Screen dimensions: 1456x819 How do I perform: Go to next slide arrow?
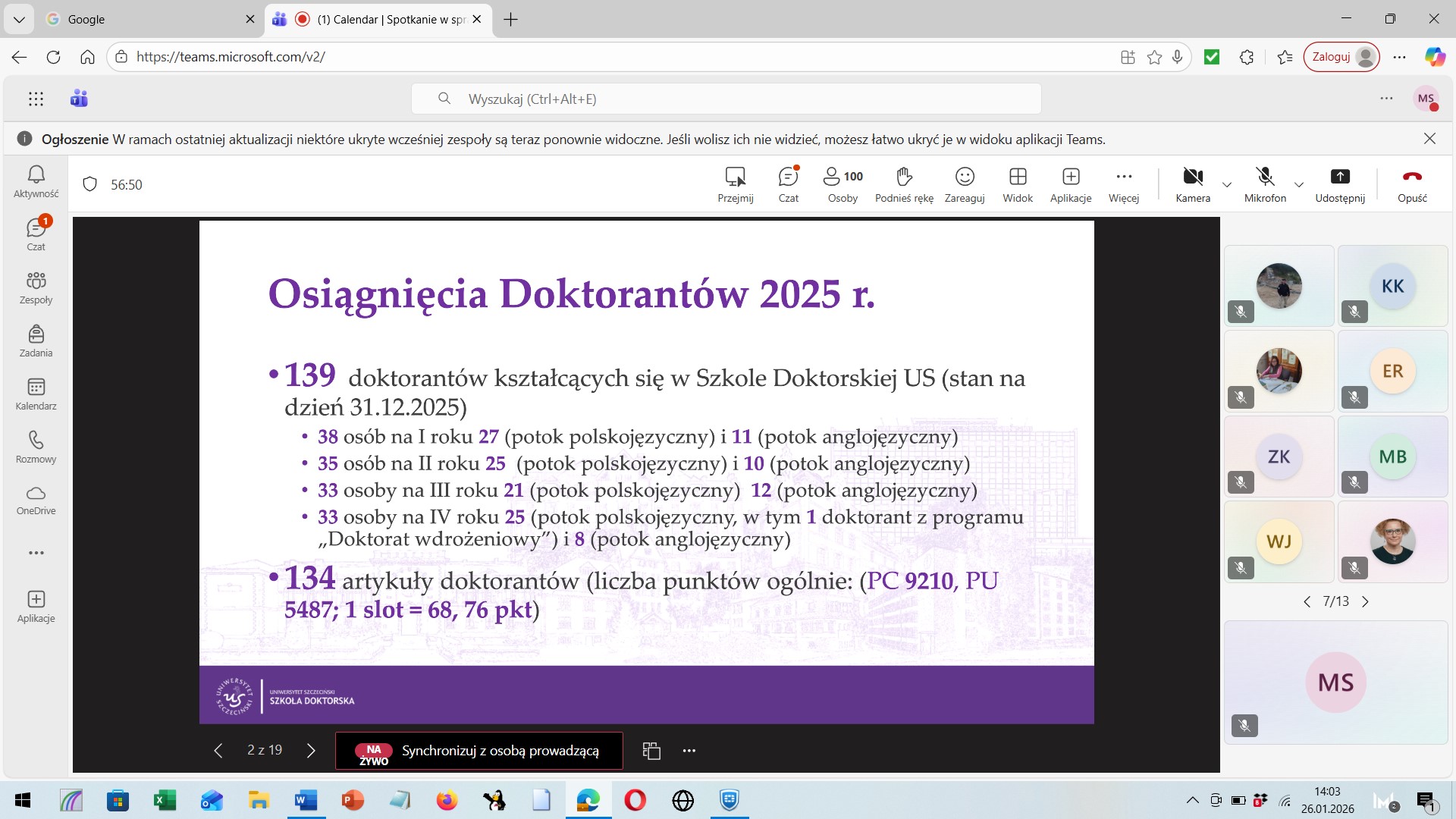click(311, 751)
